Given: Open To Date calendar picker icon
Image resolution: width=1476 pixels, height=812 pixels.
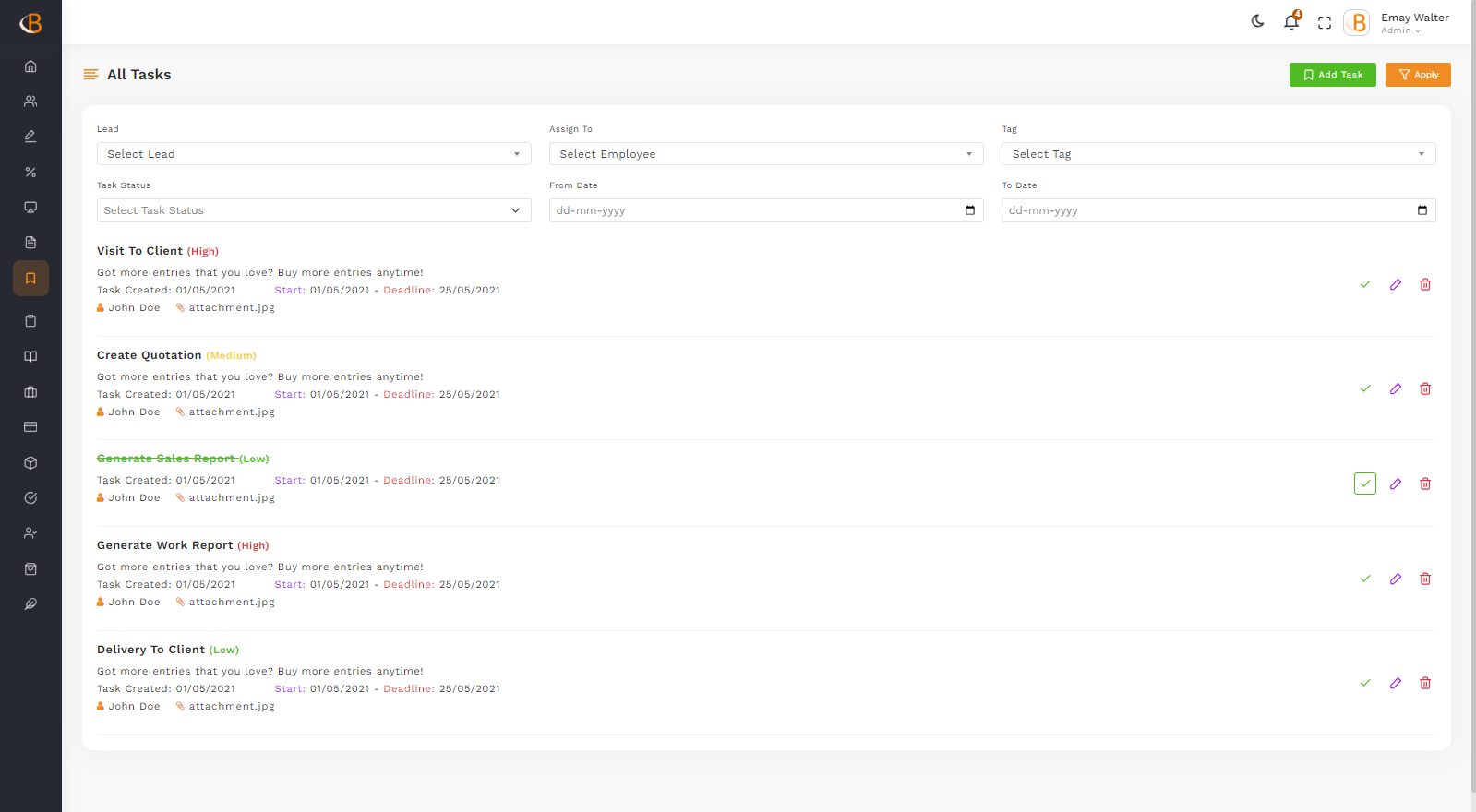Looking at the screenshot, I should point(1422,210).
